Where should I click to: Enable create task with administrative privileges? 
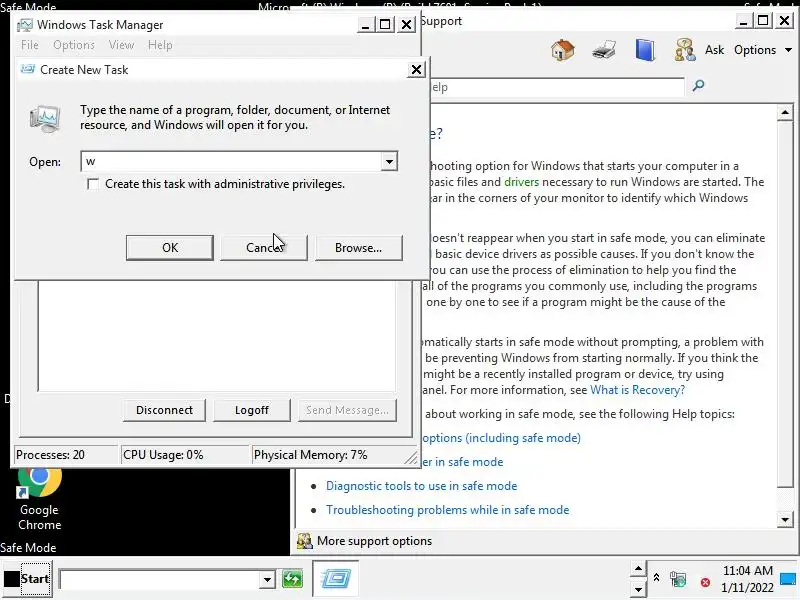(93, 184)
